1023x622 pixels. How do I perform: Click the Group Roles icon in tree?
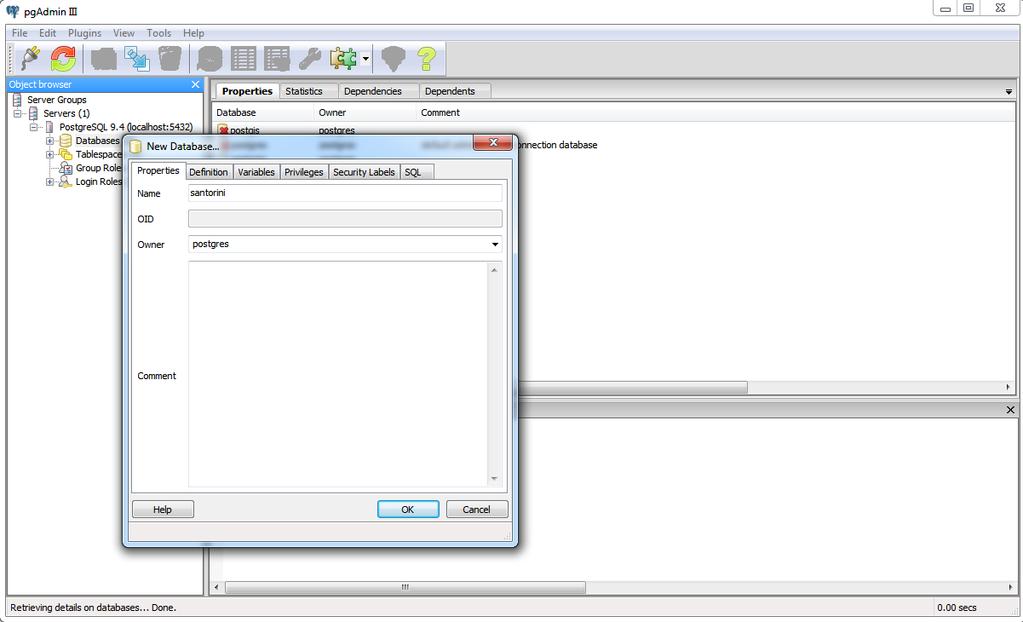coord(66,168)
